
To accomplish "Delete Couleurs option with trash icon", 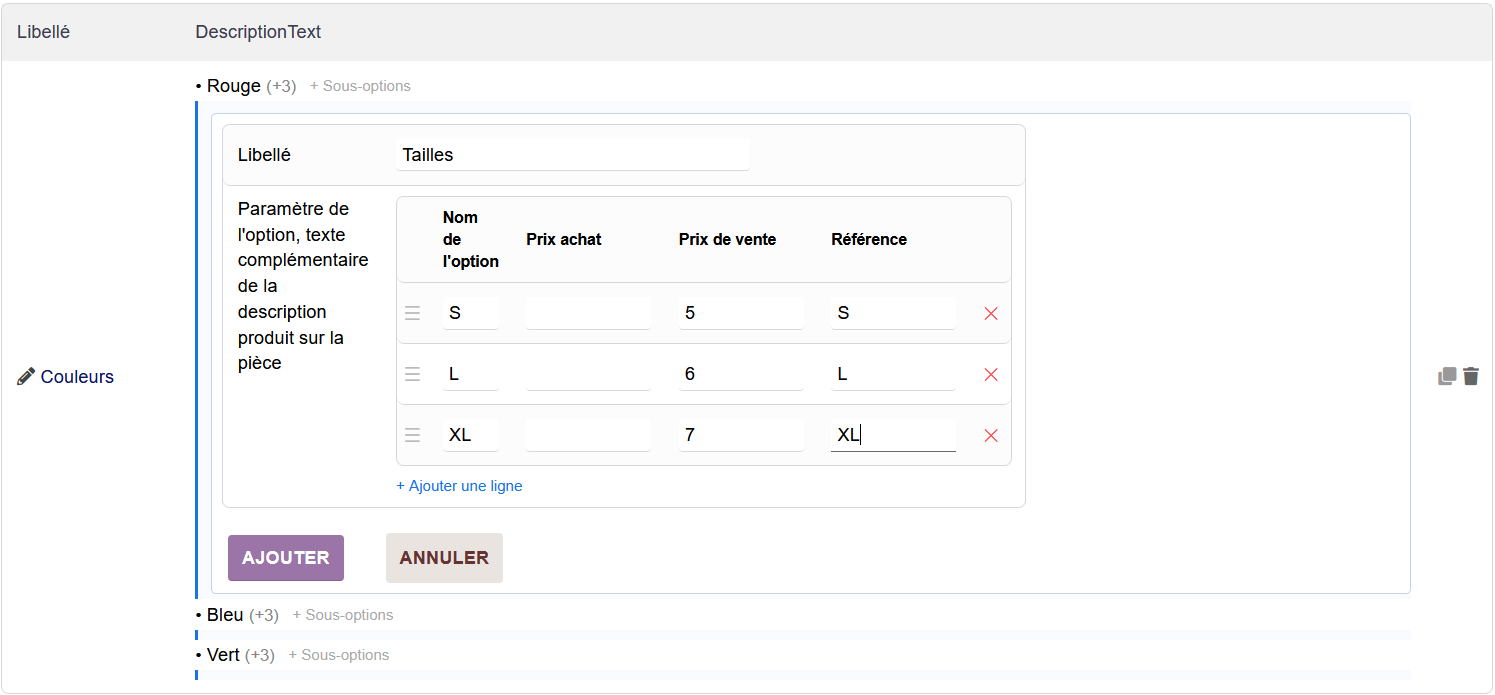I will tap(1471, 377).
